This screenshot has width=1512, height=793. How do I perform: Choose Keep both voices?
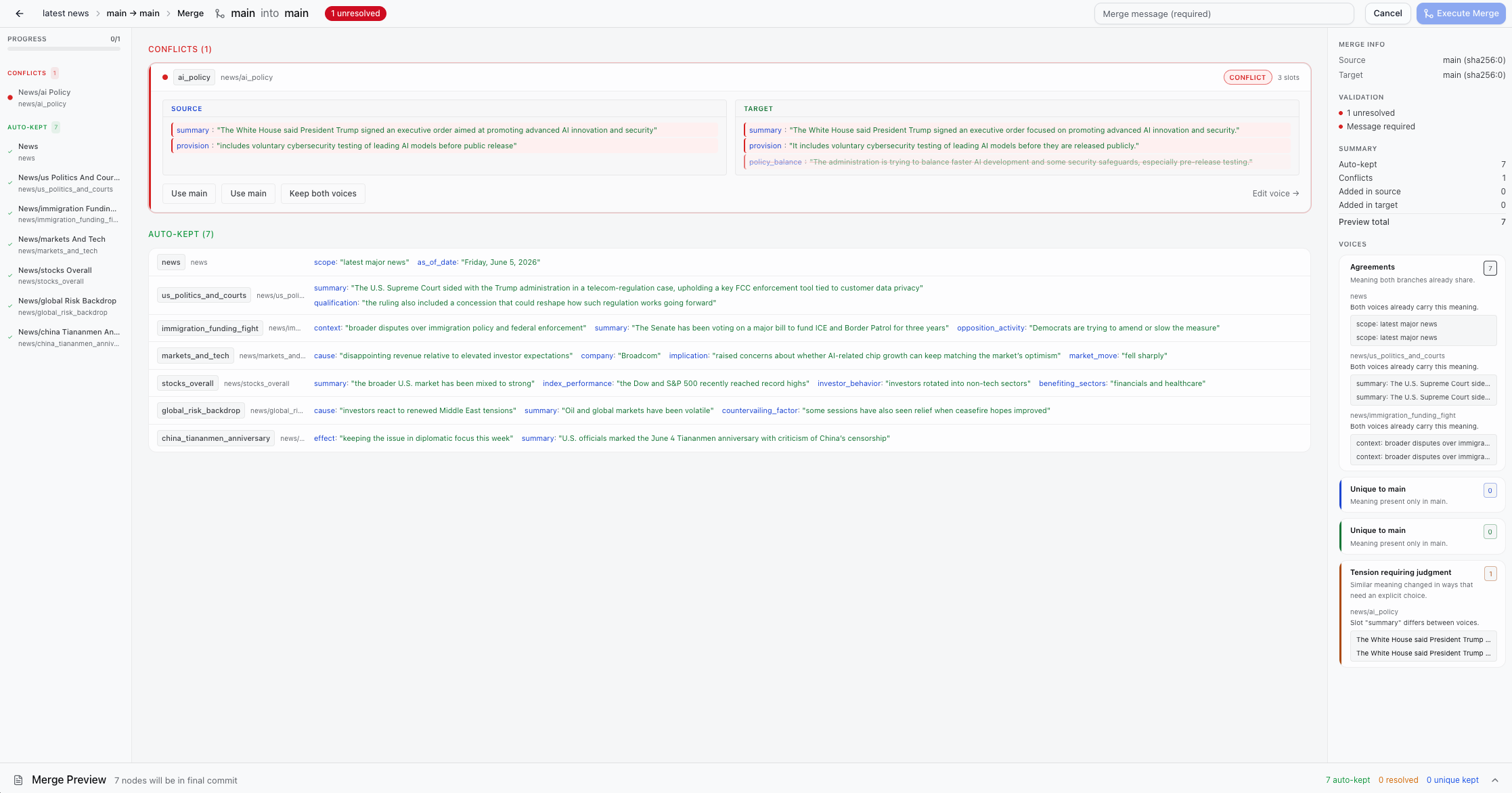323,194
